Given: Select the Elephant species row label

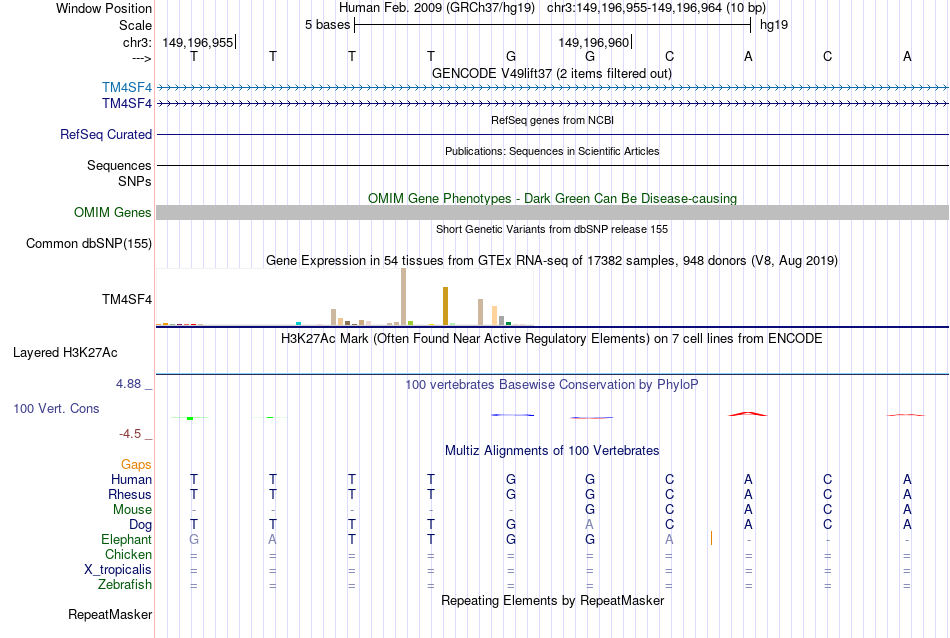Looking at the screenshot, I should pos(127,539).
